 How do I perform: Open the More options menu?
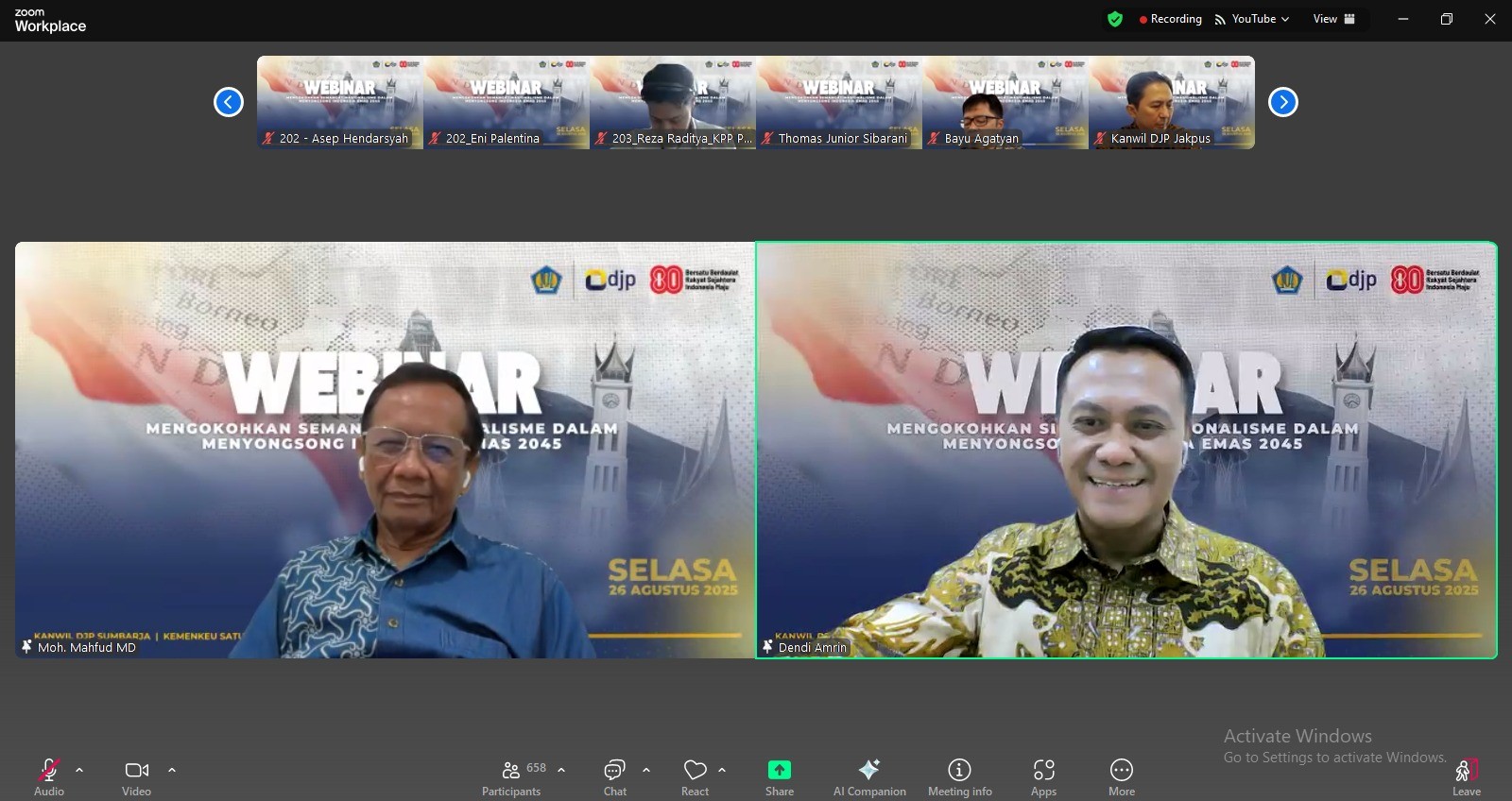1122,776
